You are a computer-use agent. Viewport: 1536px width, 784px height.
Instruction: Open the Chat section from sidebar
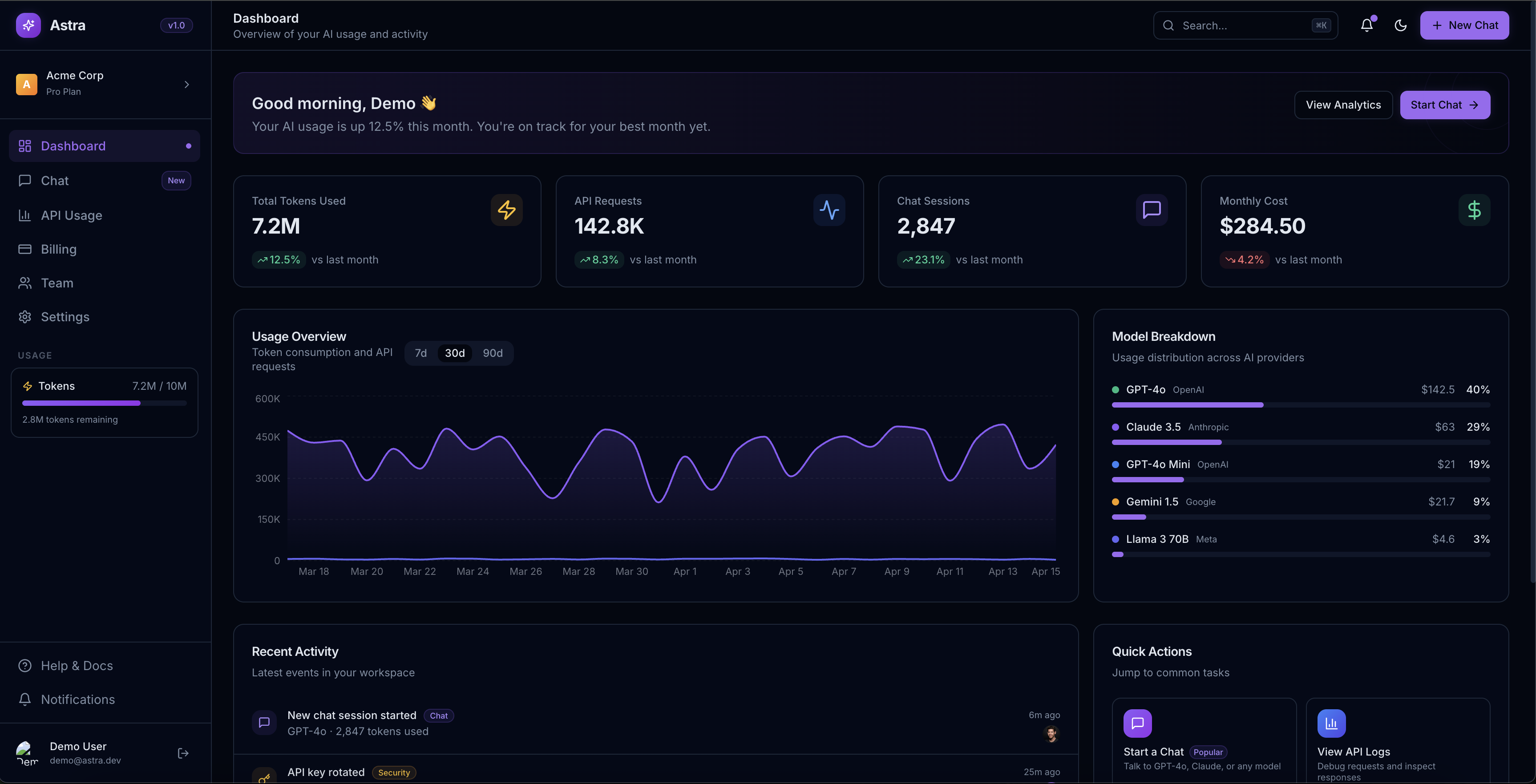pos(54,181)
